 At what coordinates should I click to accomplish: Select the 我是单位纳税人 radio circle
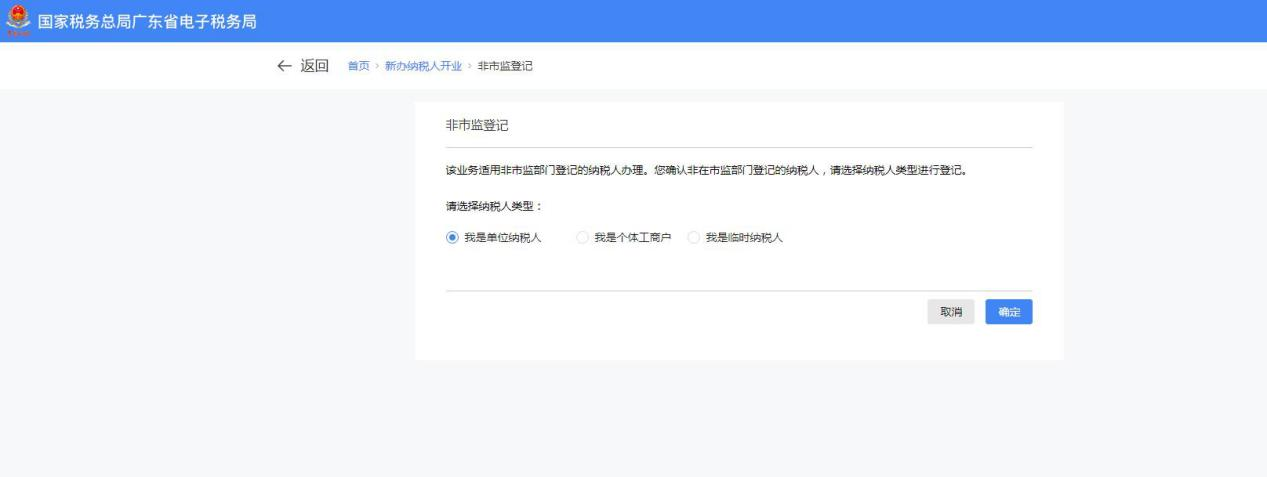tap(452, 237)
